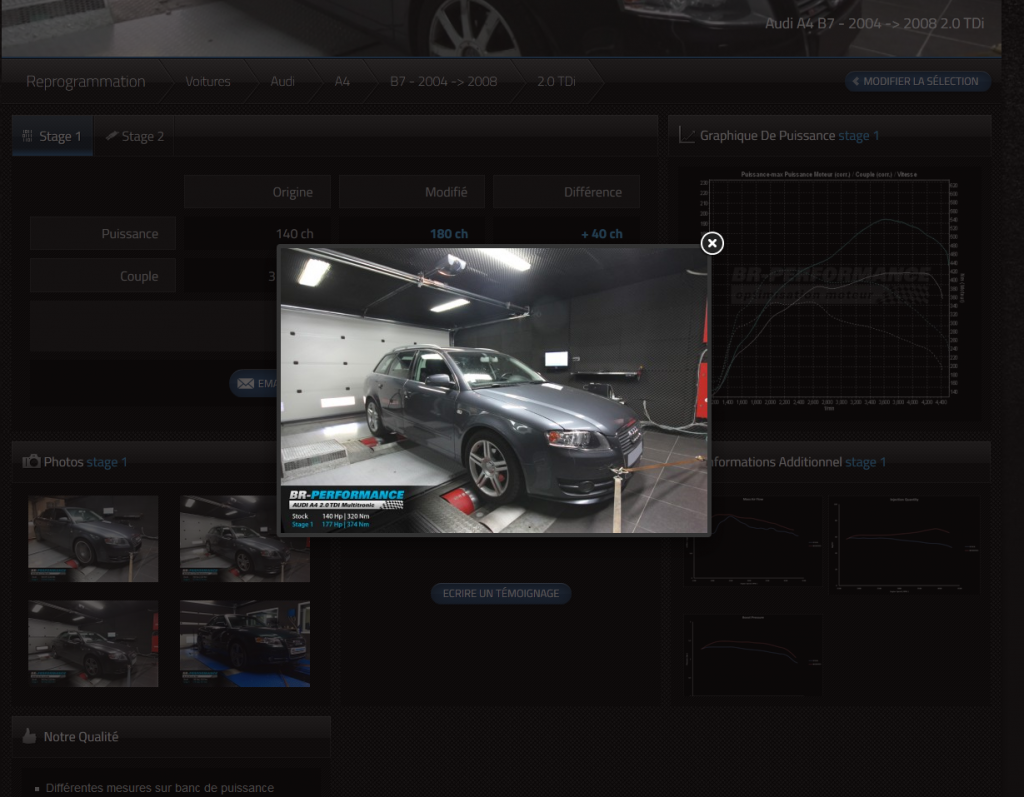Open the bottom-left small additional info chart
Viewport: 1024px width, 797px height.
(755, 654)
